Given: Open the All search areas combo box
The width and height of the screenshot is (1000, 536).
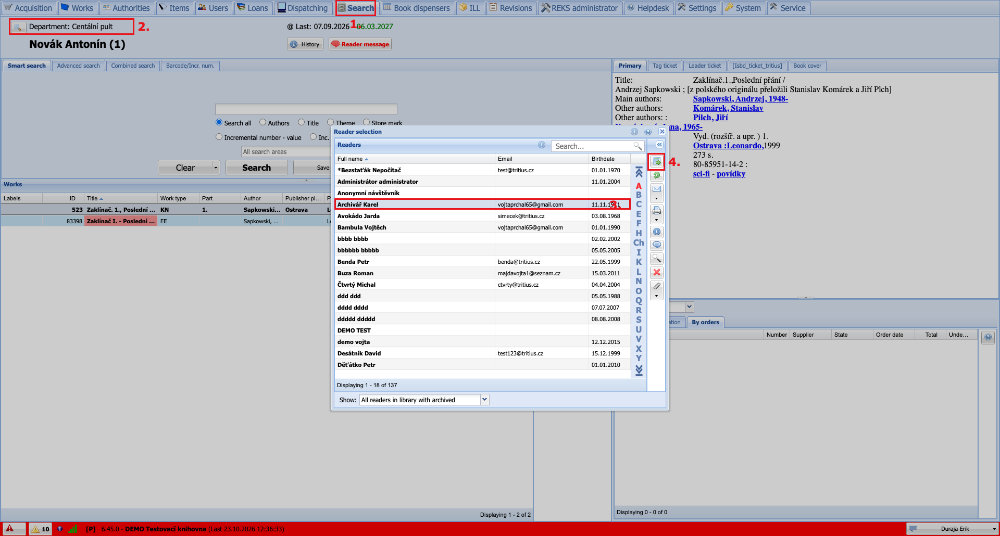Looking at the screenshot, I should (x=286, y=152).
